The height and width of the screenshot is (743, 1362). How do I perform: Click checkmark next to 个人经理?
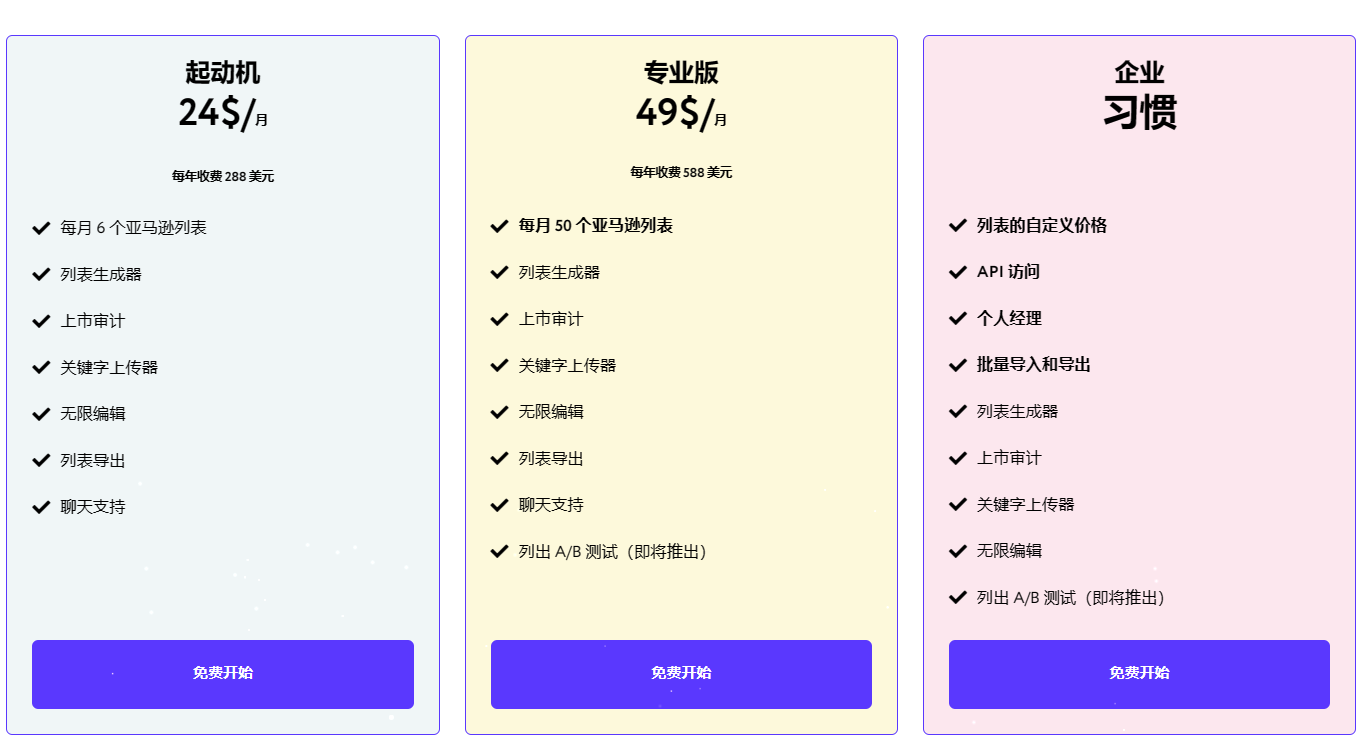[x=957, y=318]
